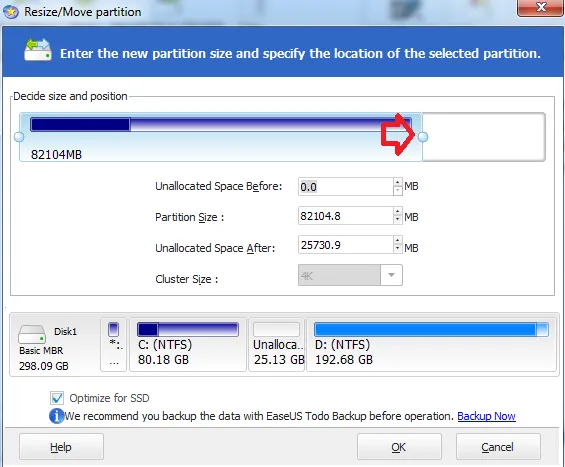
Task: Click the Cancel button
Action: (498, 447)
